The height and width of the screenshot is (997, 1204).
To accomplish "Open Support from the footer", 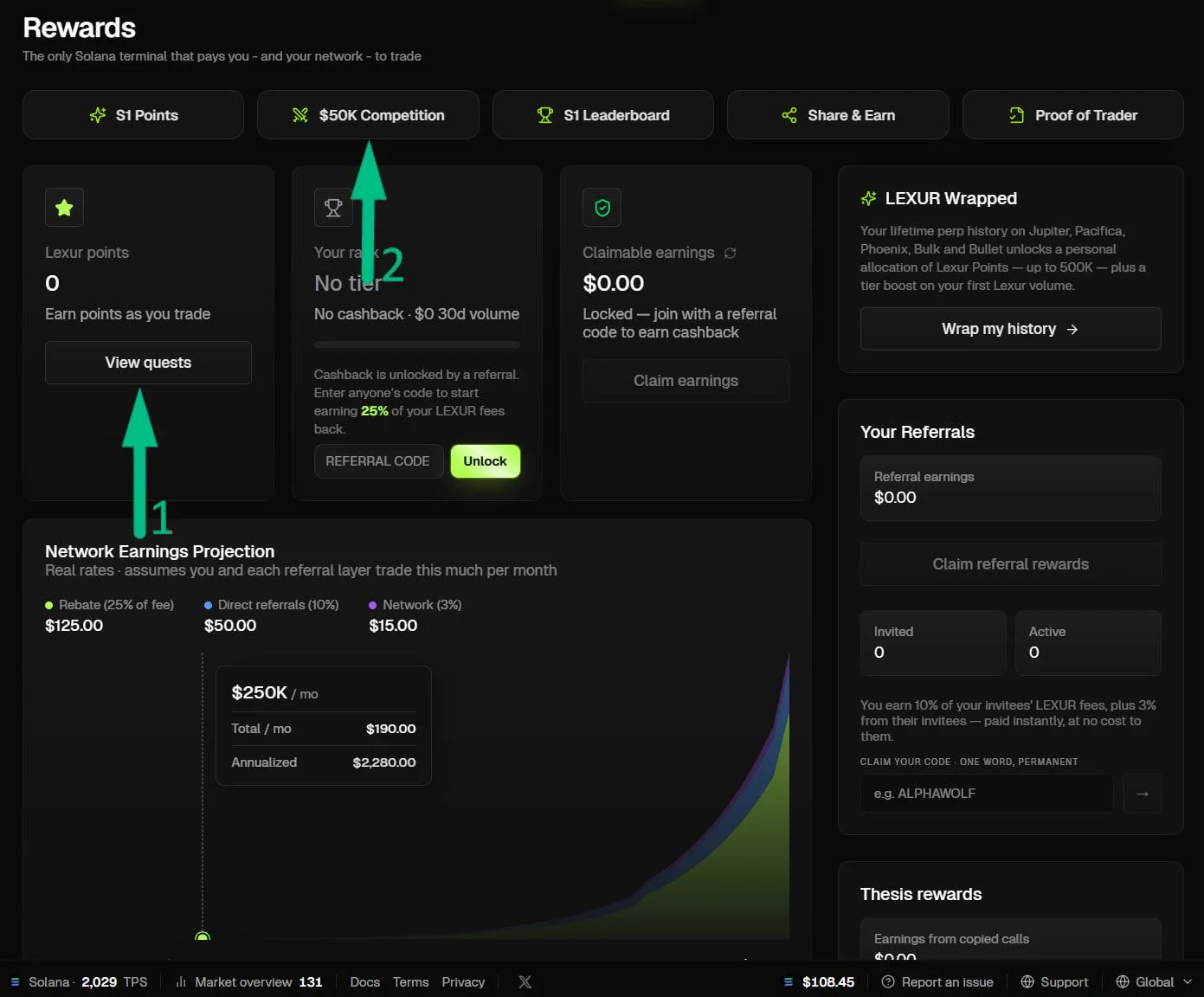I will [1054, 982].
